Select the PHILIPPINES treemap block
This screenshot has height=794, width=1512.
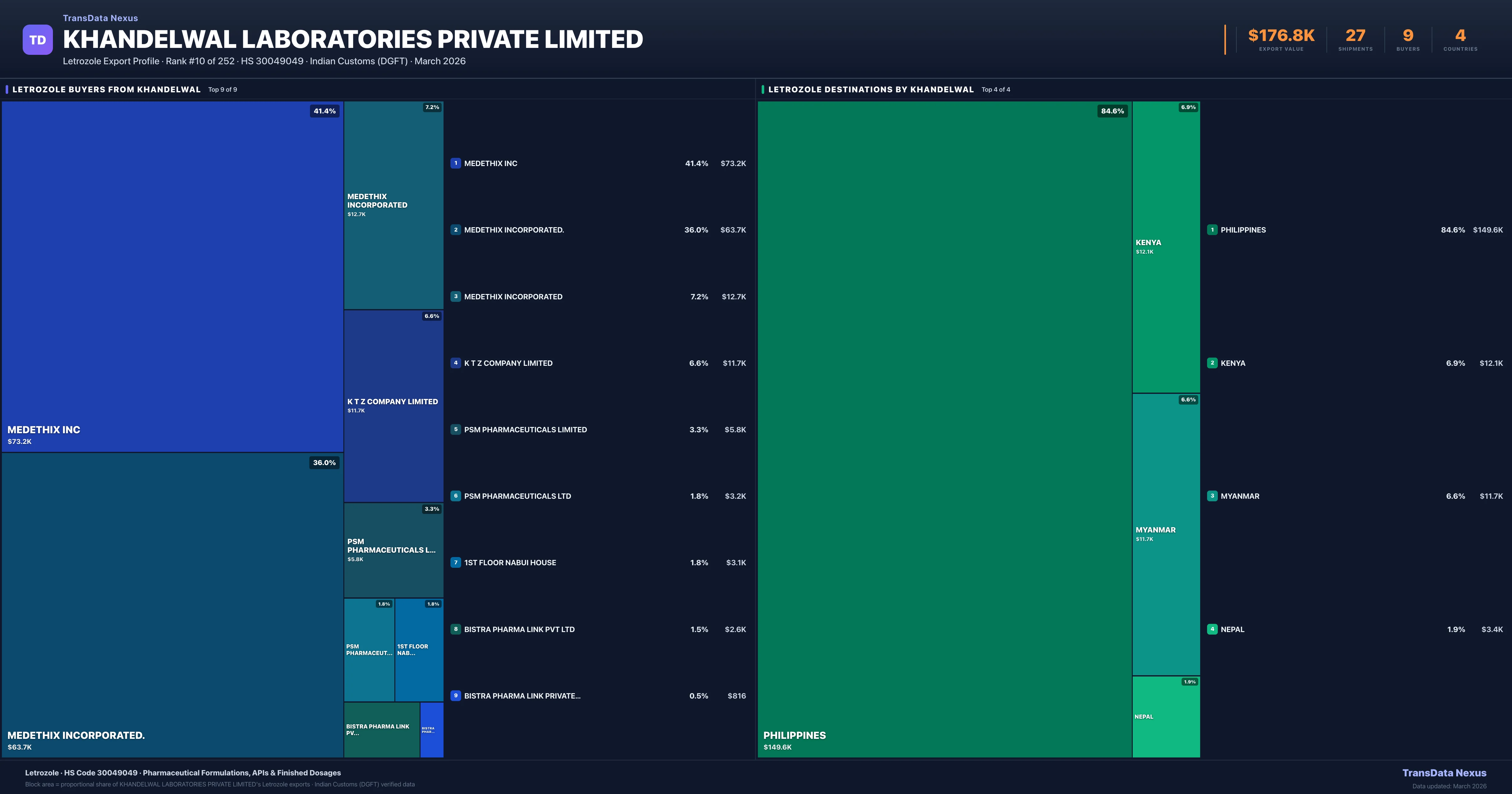944,429
